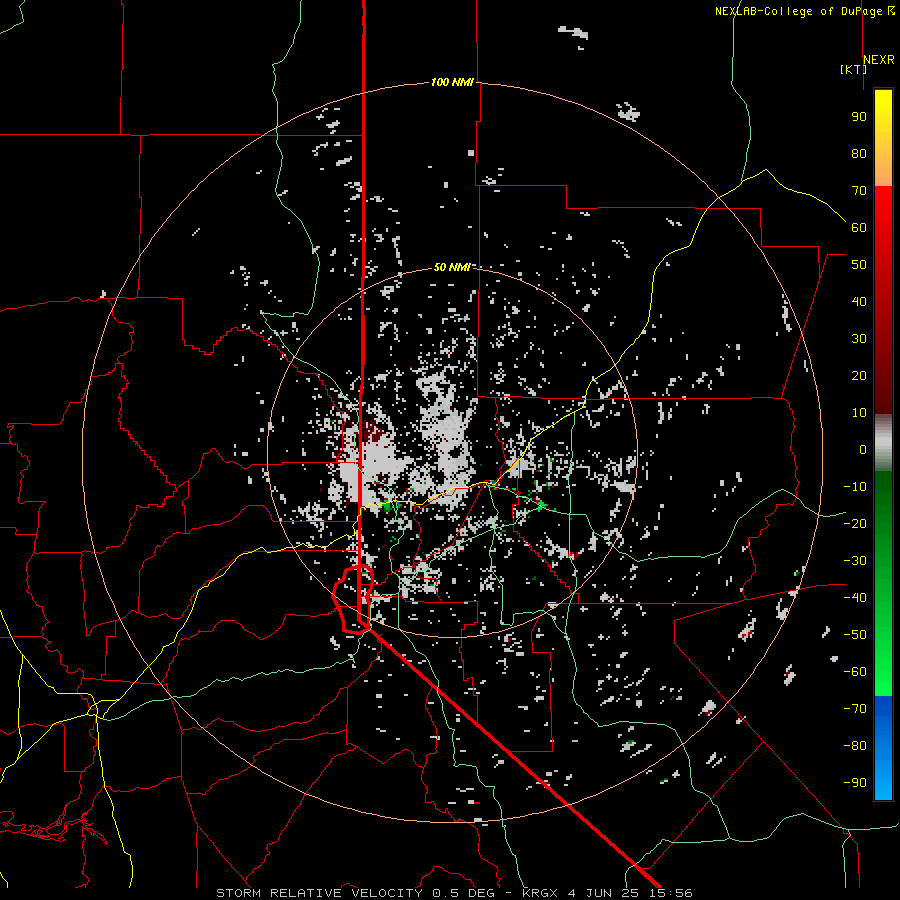Click the NEXR label above color bar
This screenshot has width=900, height=900.
click(x=879, y=60)
